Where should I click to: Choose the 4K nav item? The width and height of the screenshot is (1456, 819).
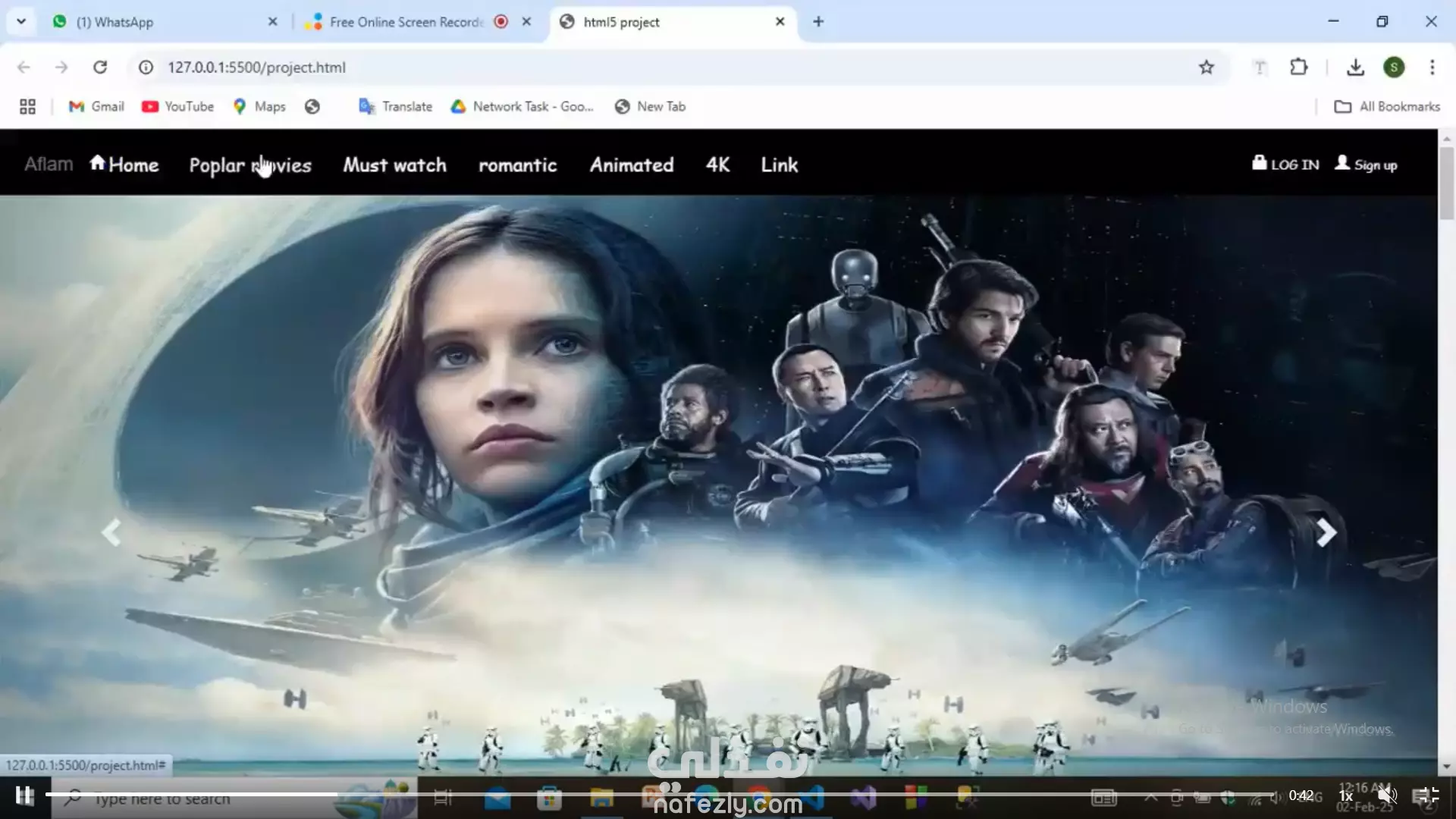click(717, 165)
